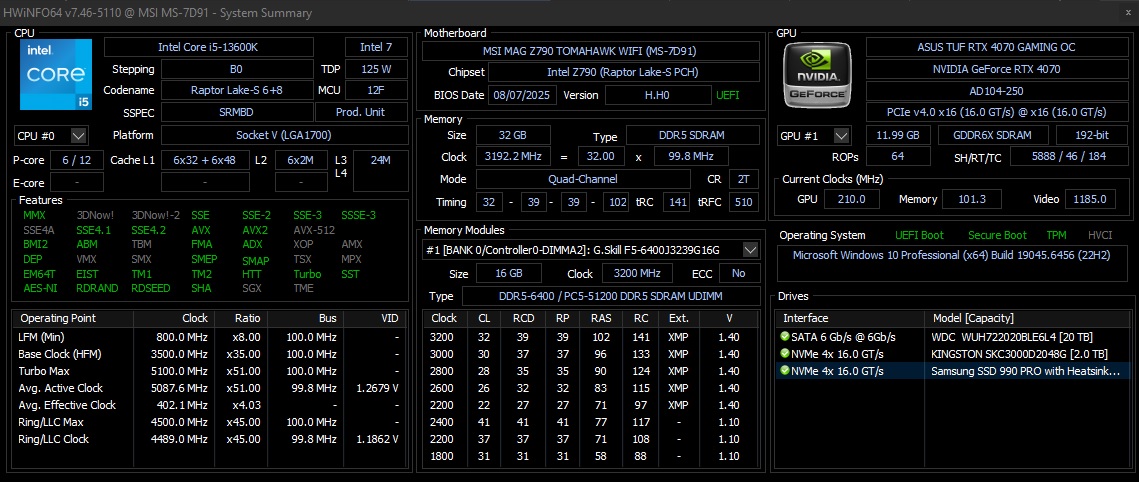Click the UEFI Boot status label
This screenshot has height=482, width=1139.
coord(920,235)
